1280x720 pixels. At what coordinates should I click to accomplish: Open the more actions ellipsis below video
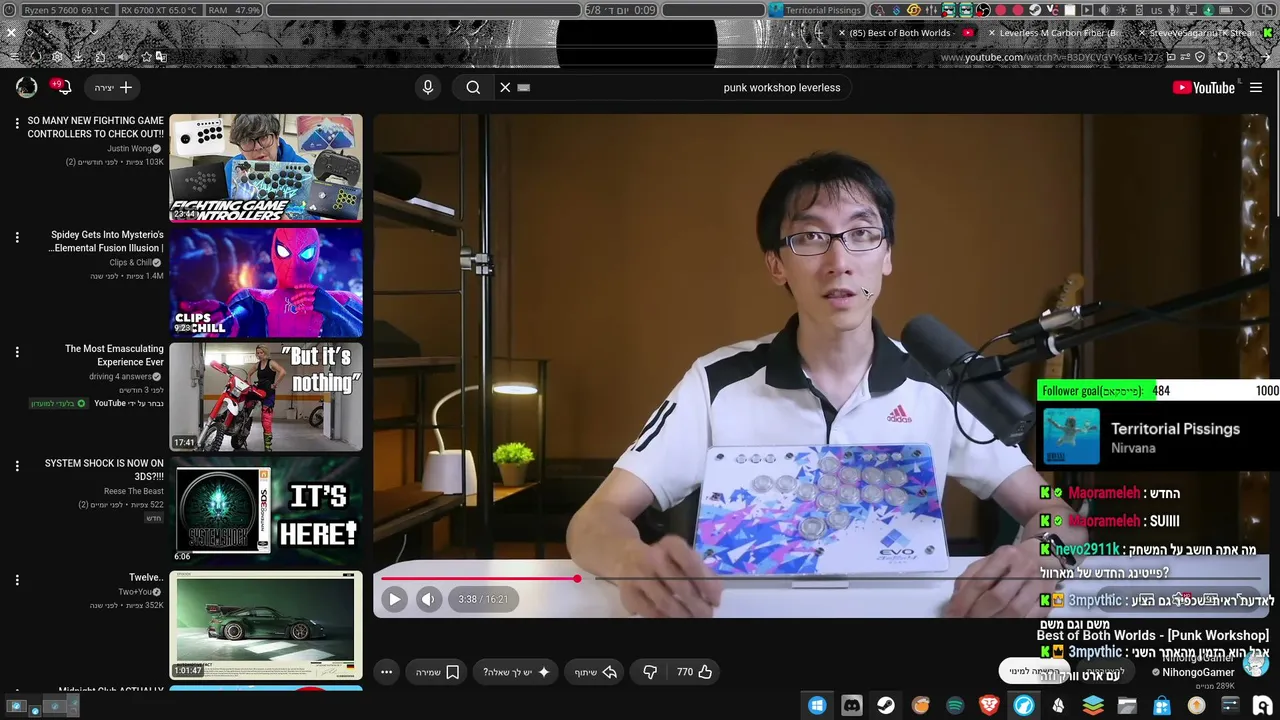point(386,672)
